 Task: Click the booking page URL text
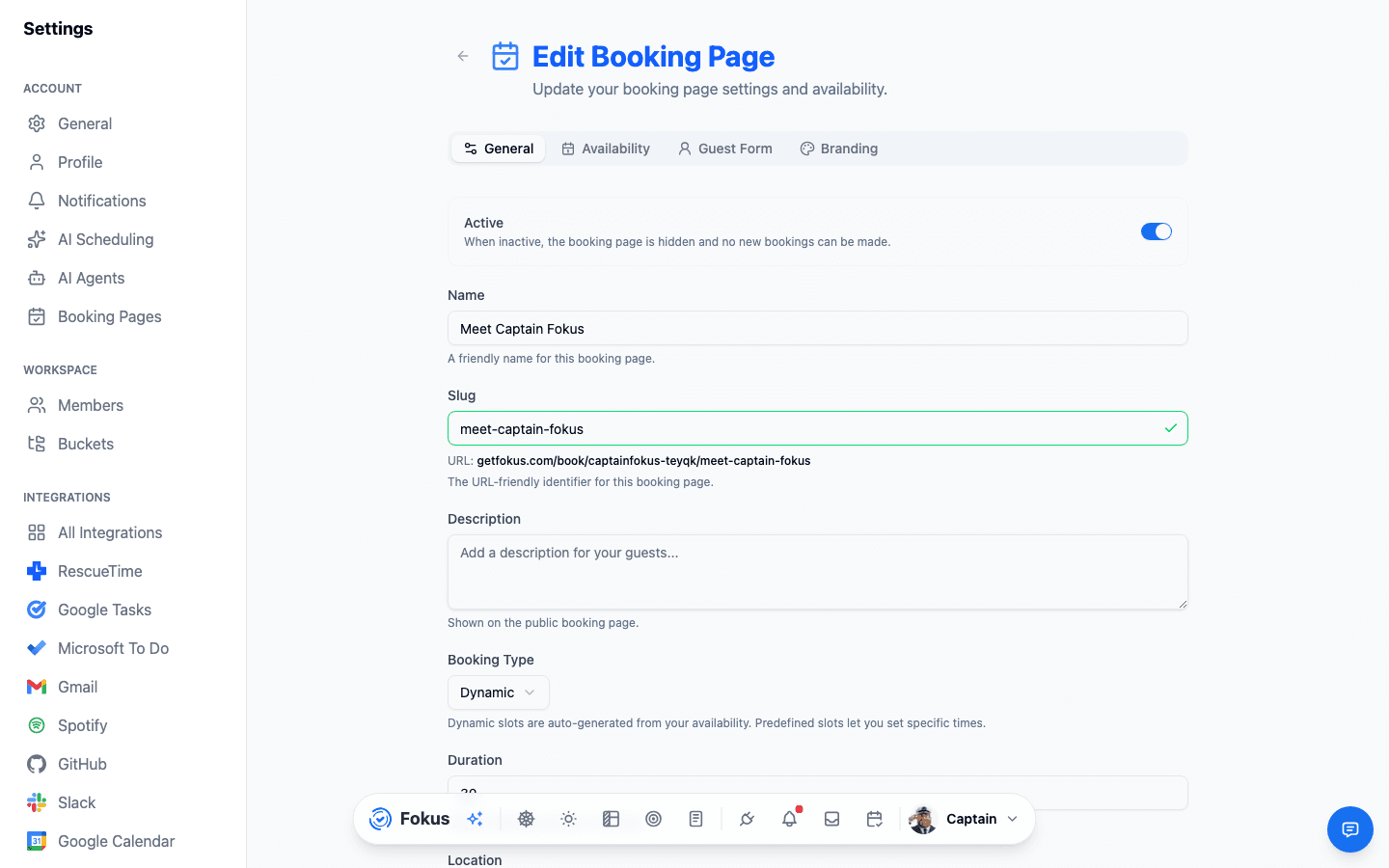(643, 461)
